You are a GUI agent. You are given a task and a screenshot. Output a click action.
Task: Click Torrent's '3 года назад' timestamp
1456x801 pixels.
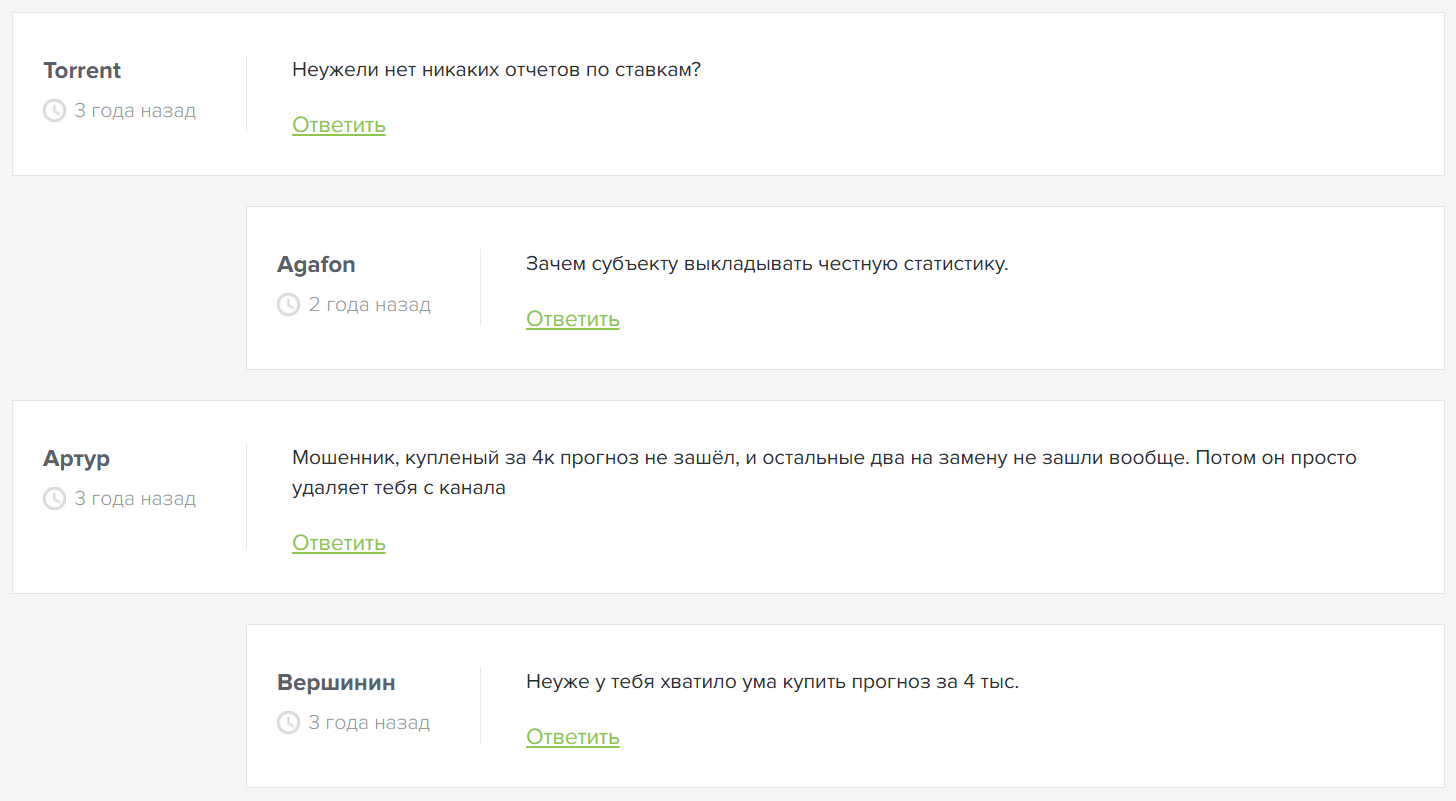click(x=135, y=111)
